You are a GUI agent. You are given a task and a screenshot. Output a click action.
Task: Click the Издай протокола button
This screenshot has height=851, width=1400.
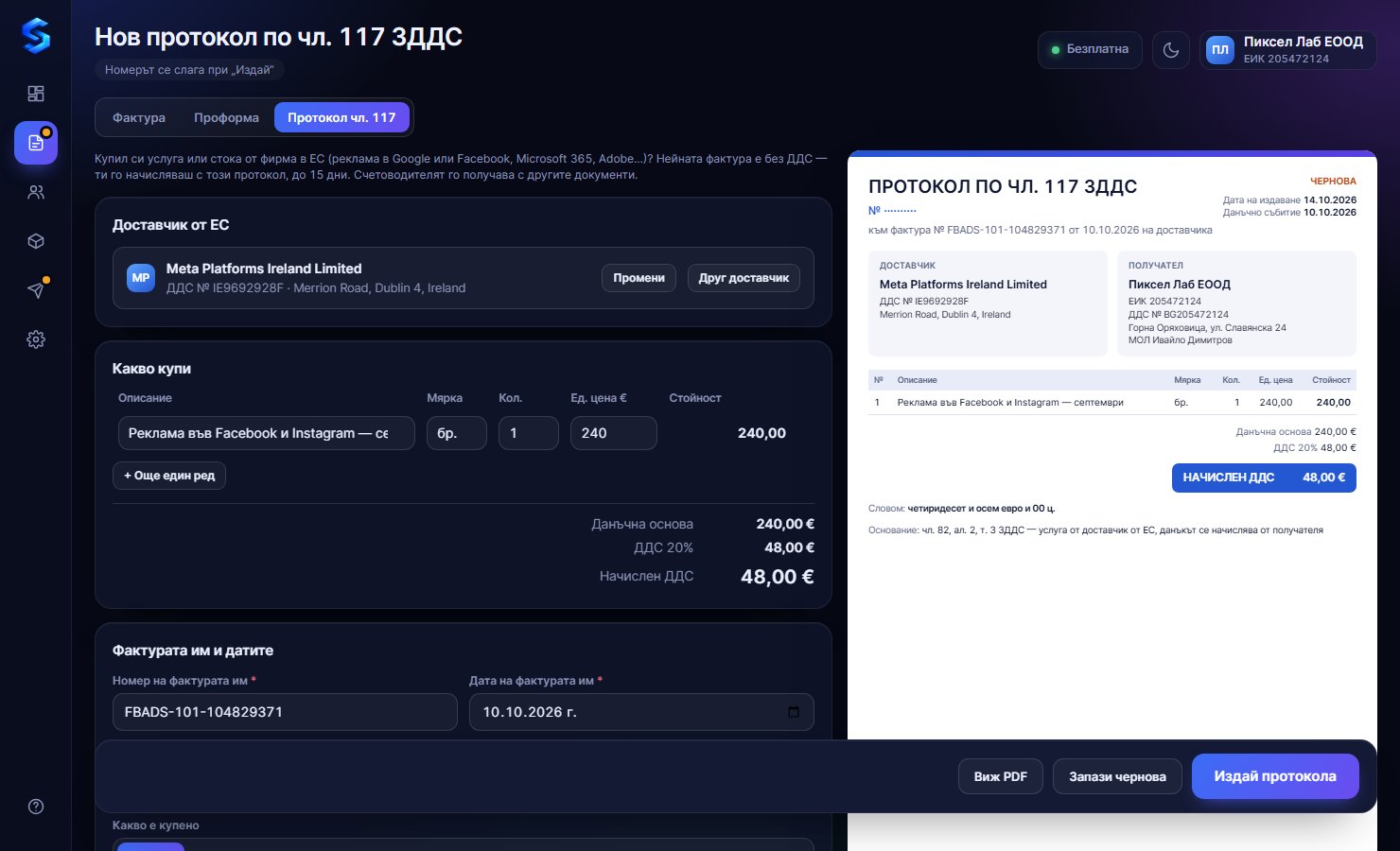[x=1275, y=776]
